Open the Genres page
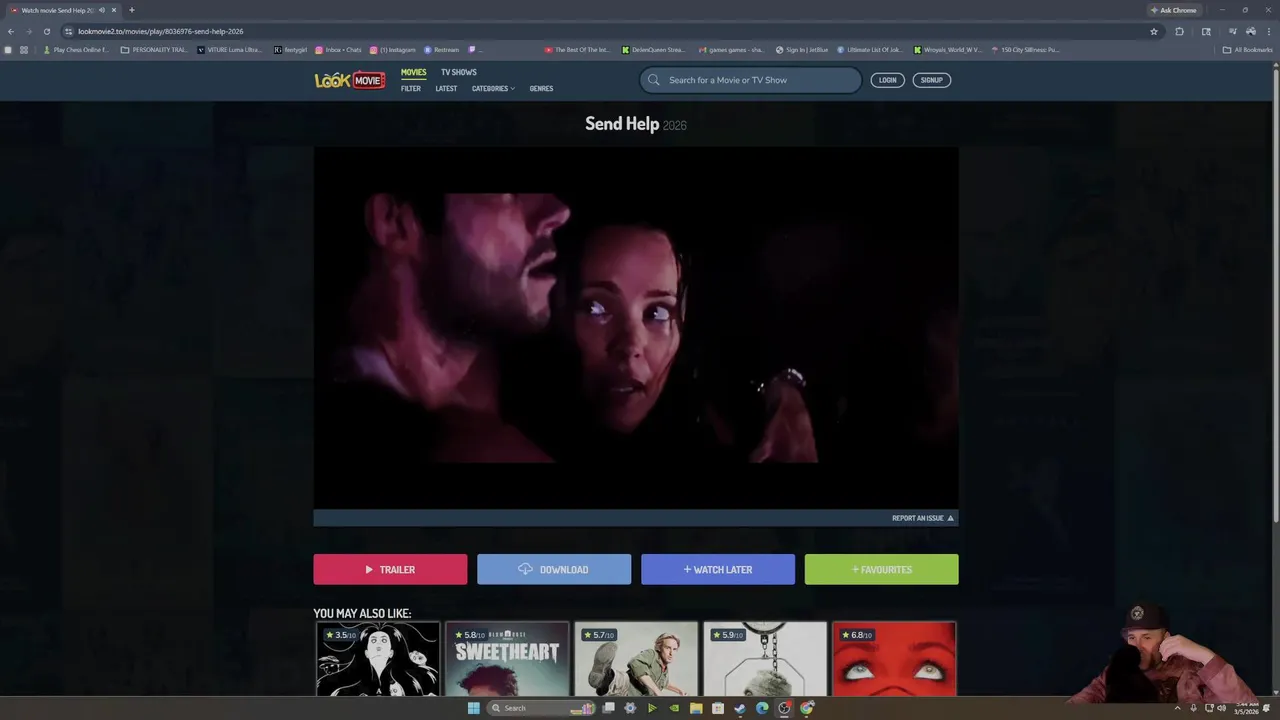Viewport: 1280px width, 720px height. click(x=541, y=88)
